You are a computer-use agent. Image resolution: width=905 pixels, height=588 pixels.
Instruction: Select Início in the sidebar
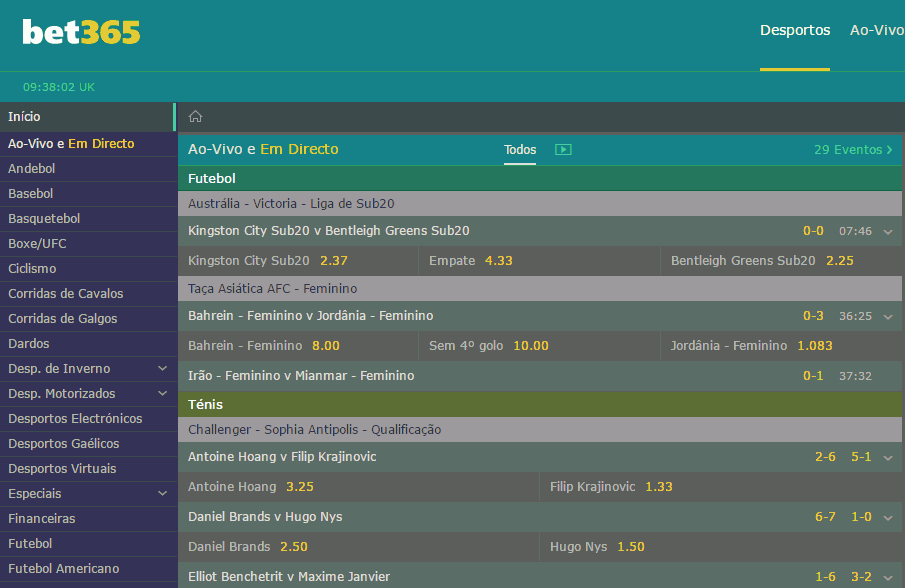(x=87, y=117)
